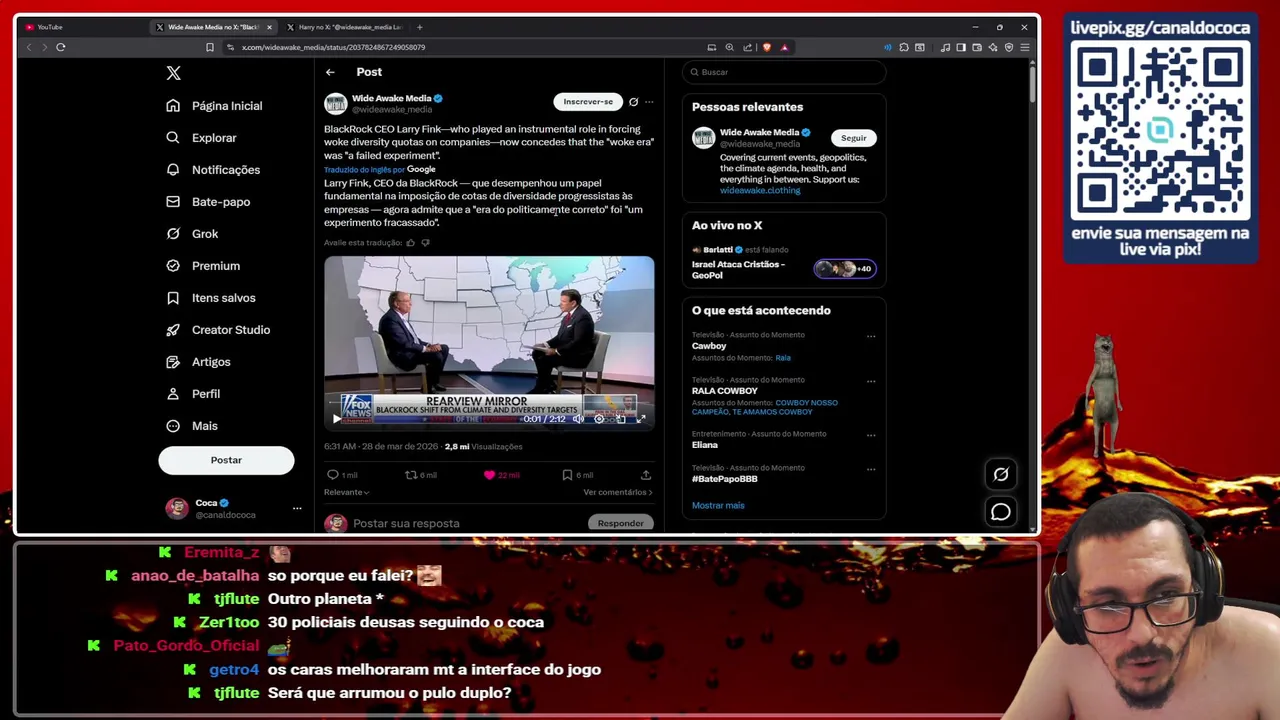Click the Postar button
1280x720 pixels.
tap(226, 460)
